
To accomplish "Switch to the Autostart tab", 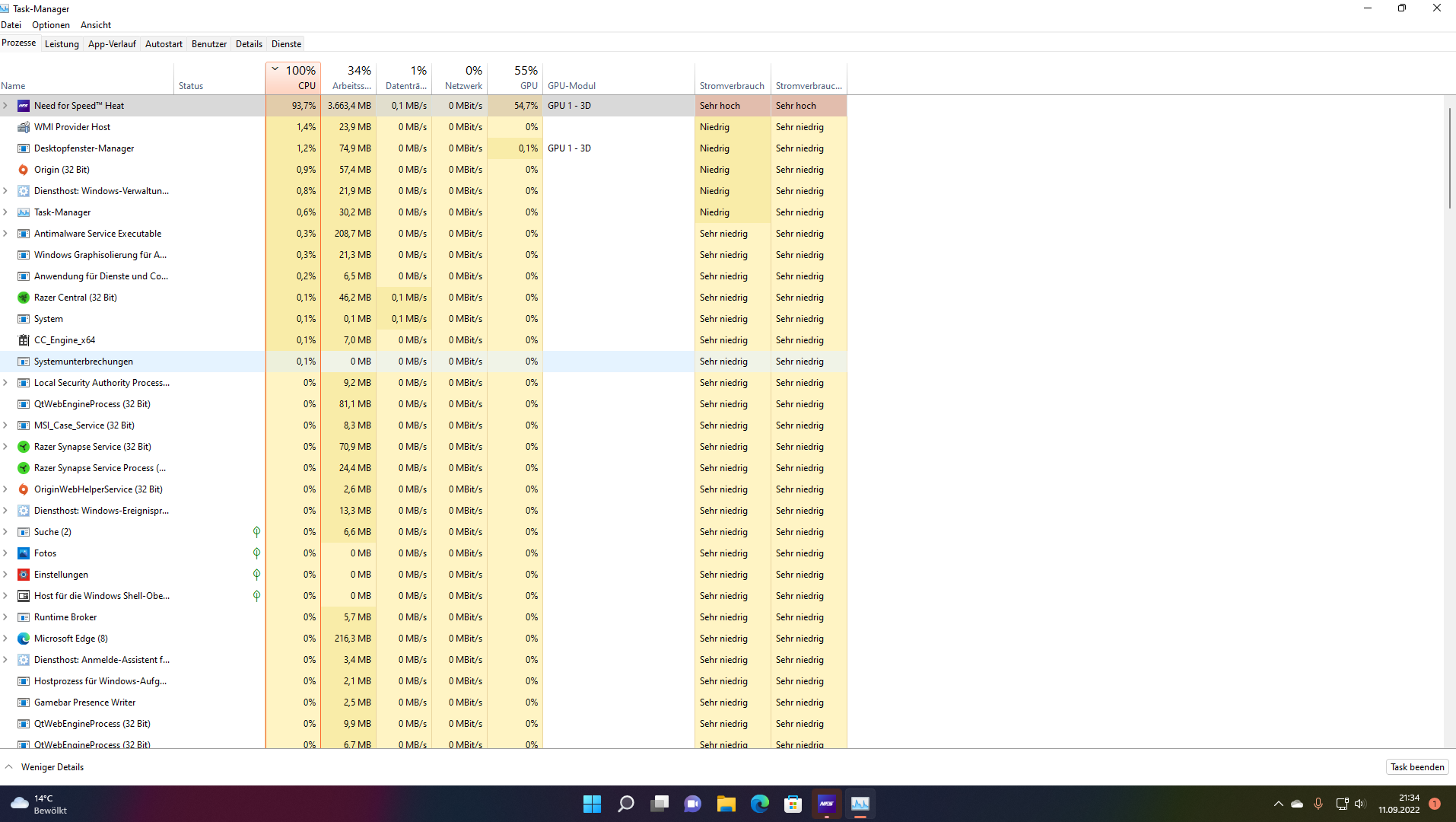I will coord(164,44).
